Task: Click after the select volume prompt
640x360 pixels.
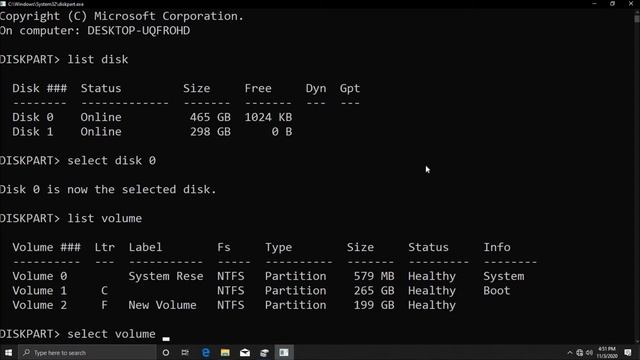Action: click(166, 334)
